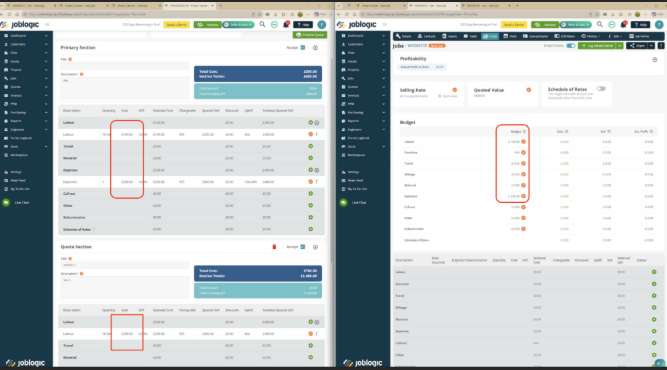The width and height of the screenshot is (667, 370).
Task: Collapse the Profitability panel
Action: click(655, 60)
